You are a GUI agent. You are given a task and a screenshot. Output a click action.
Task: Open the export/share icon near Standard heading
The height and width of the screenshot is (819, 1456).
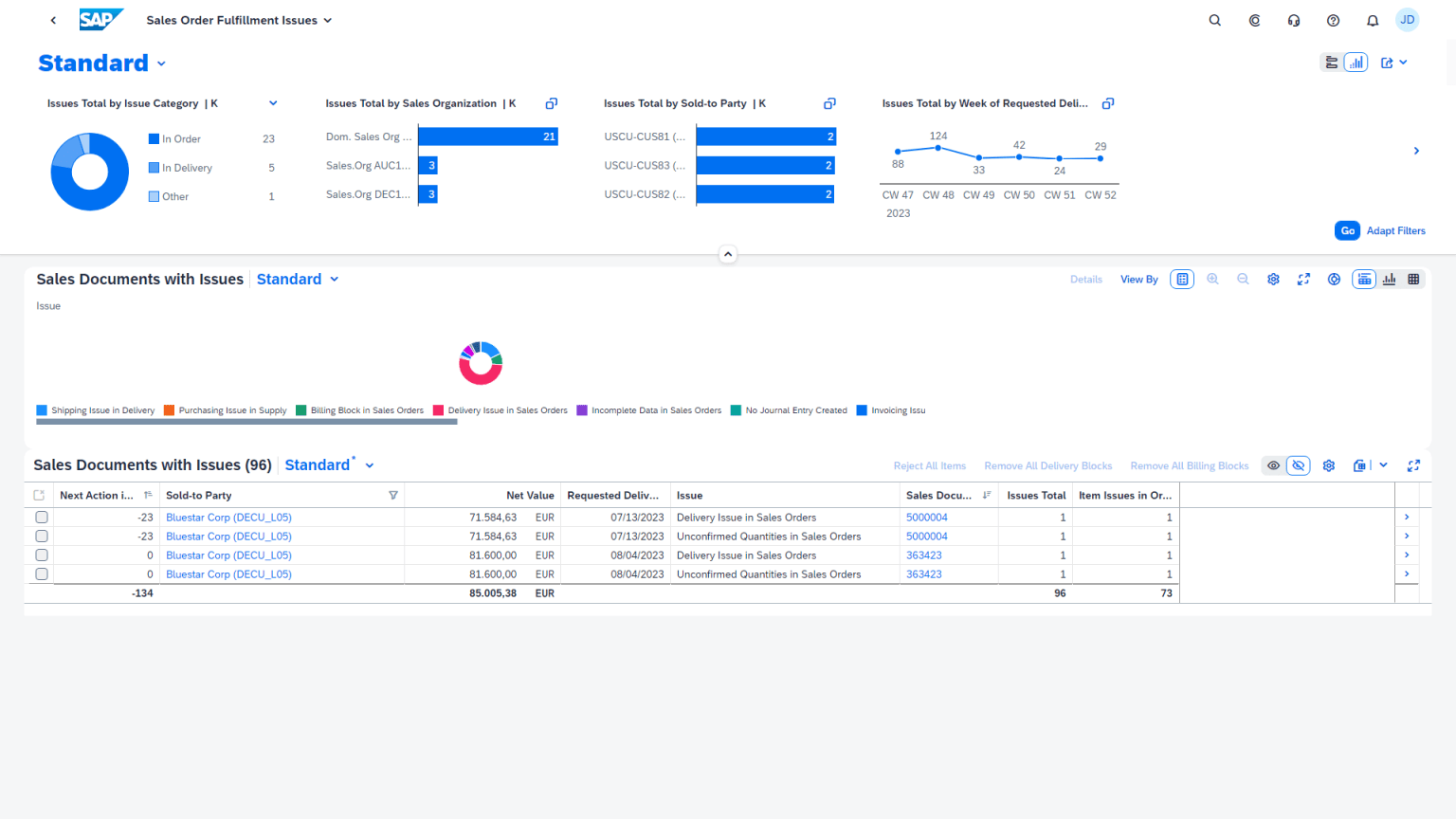(x=1388, y=62)
